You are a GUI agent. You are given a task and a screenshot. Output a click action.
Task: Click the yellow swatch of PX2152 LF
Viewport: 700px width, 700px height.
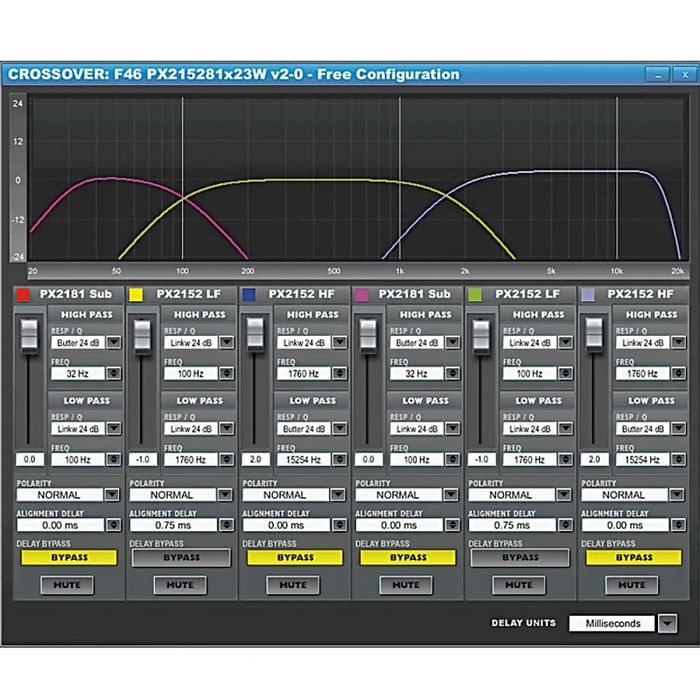[x=136, y=295]
